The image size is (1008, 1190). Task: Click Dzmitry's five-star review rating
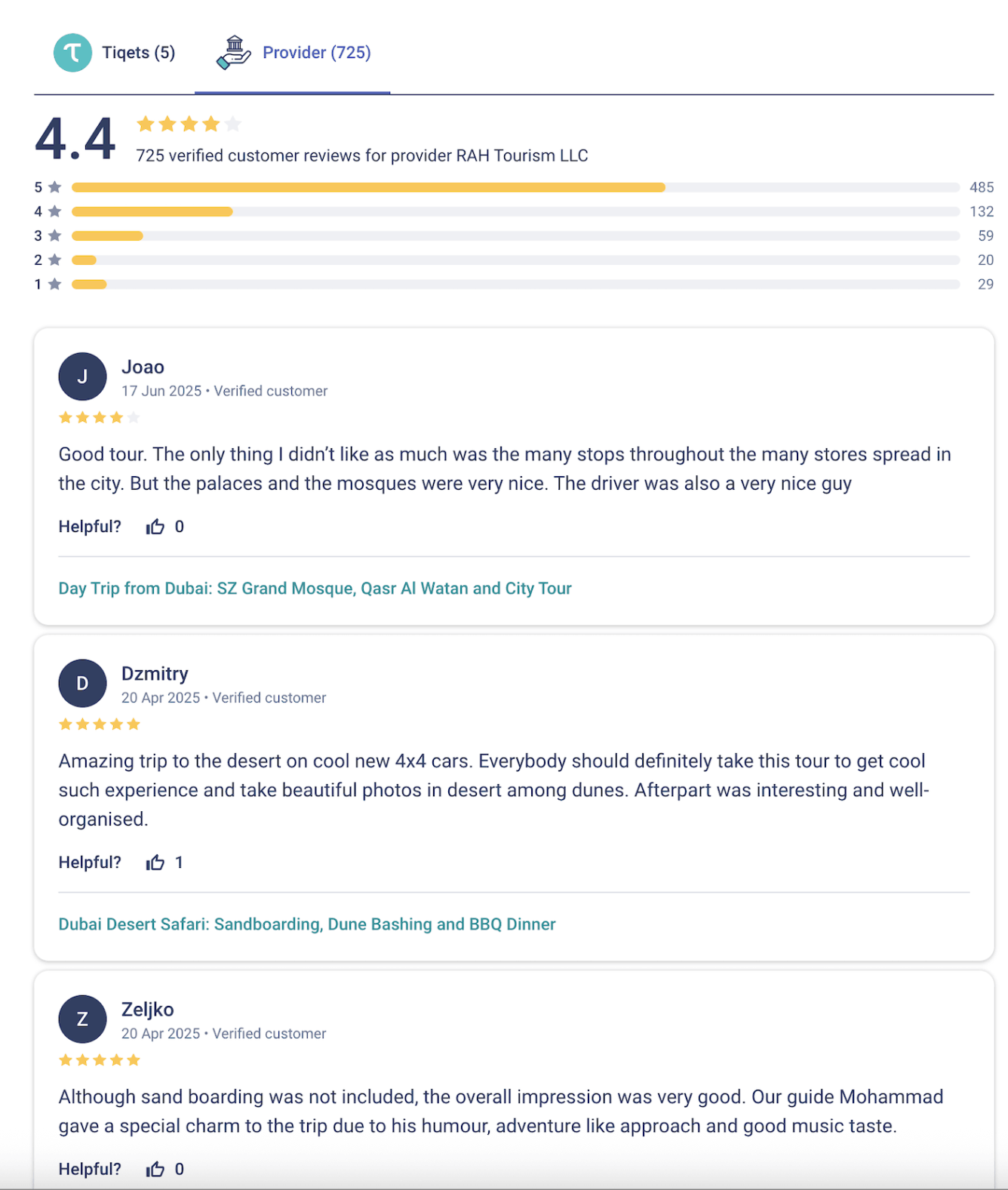pyautogui.click(x=100, y=724)
